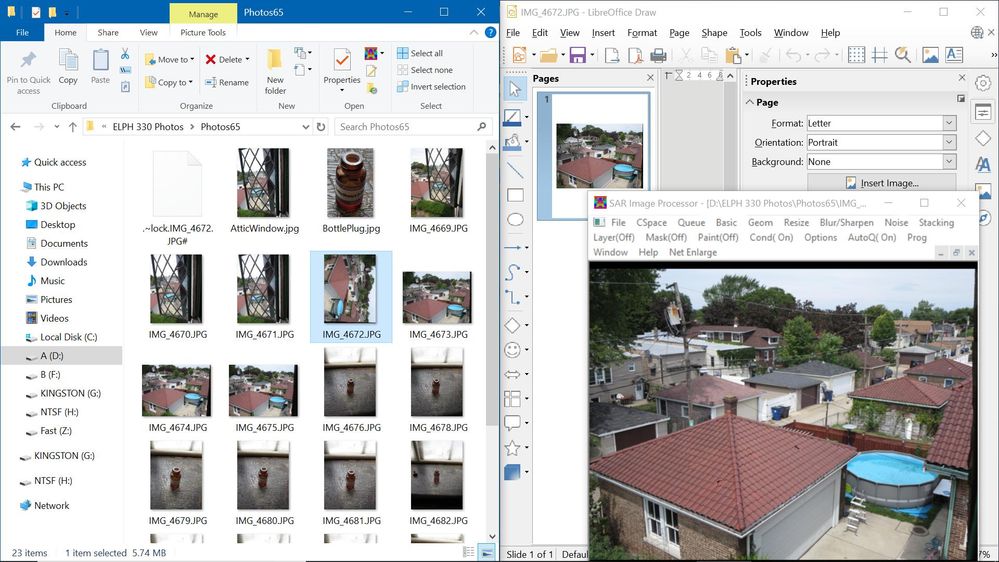Select the Ellipse drawing tool

tap(515, 220)
